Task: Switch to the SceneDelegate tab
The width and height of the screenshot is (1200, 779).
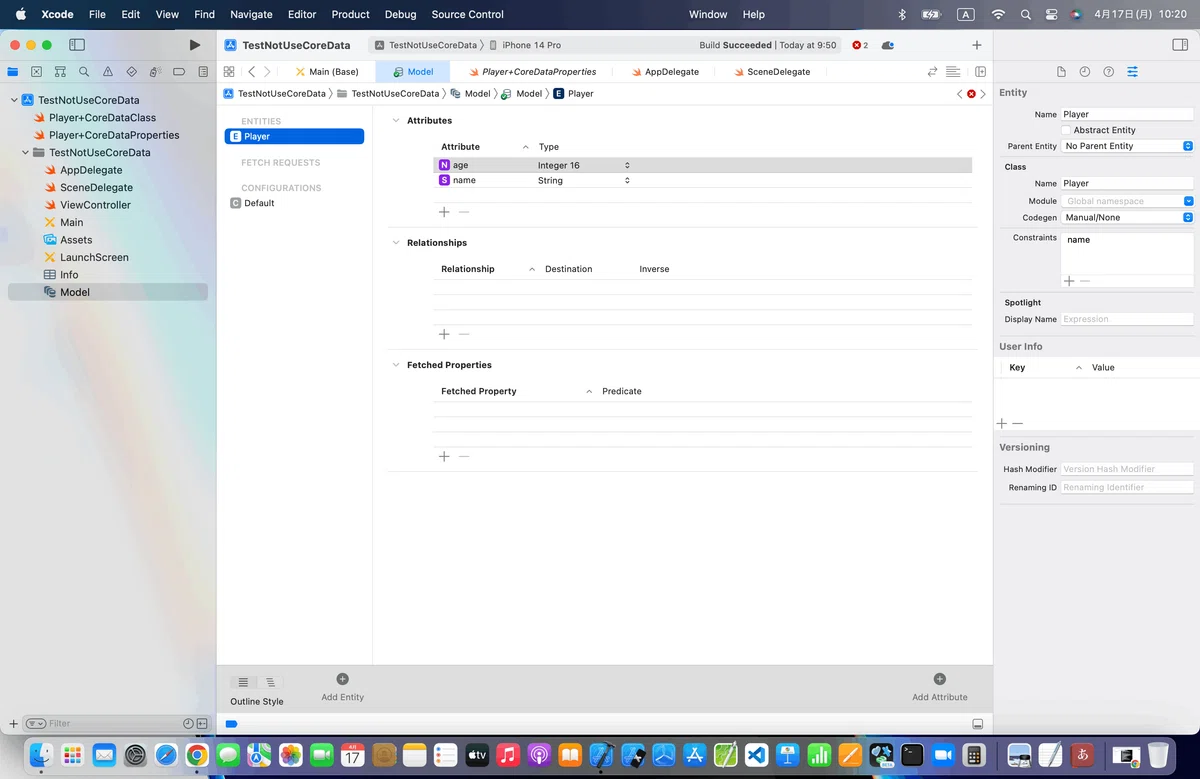Action: pyautogui.click(x=771, y=72)
